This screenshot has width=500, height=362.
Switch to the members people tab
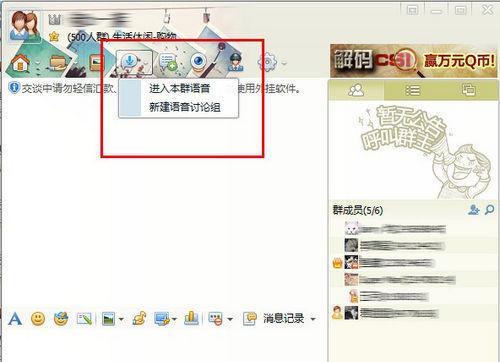pyautogui.click(x=356, y=90)
